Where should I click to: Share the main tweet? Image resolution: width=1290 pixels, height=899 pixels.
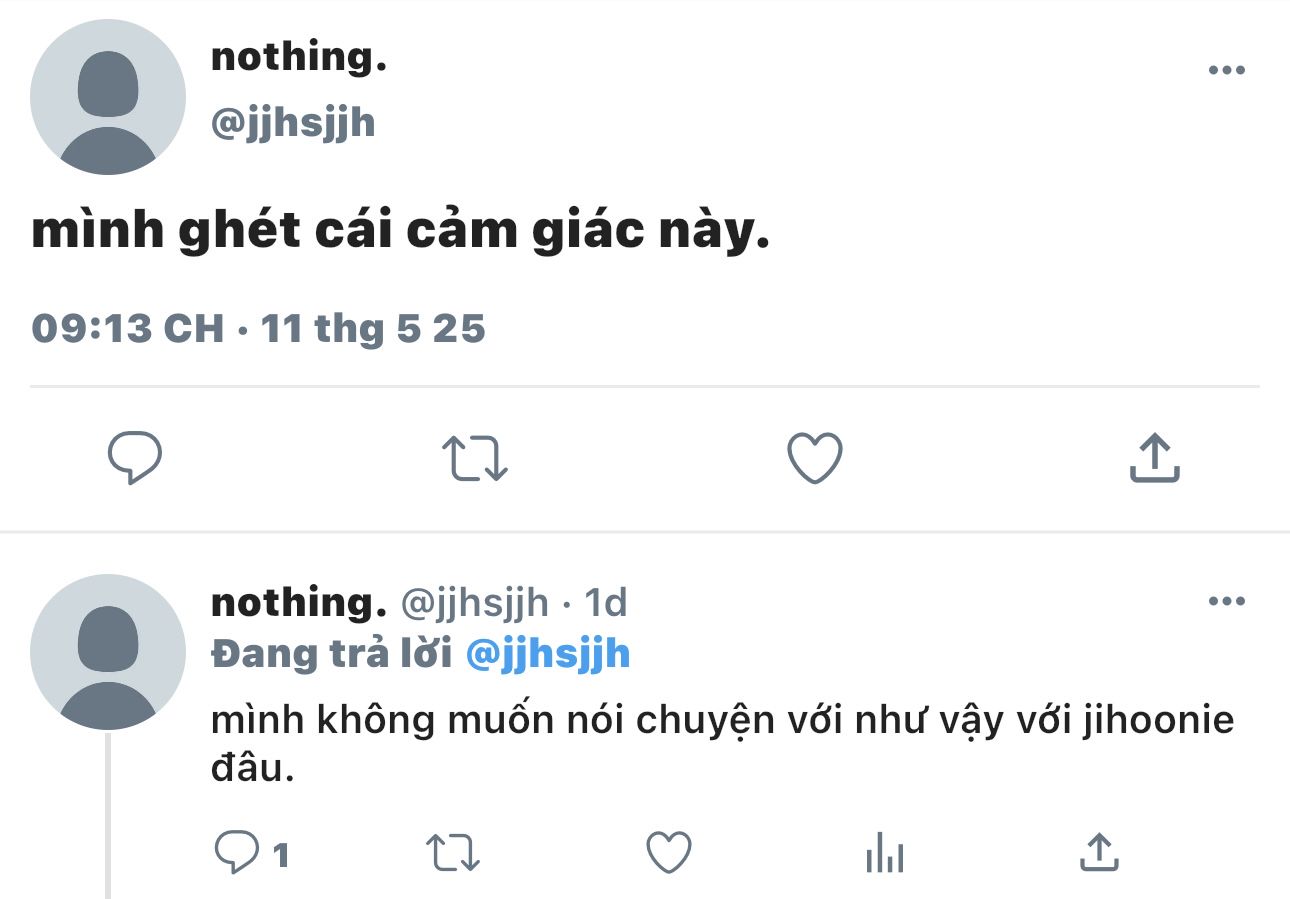[1155, 459]
